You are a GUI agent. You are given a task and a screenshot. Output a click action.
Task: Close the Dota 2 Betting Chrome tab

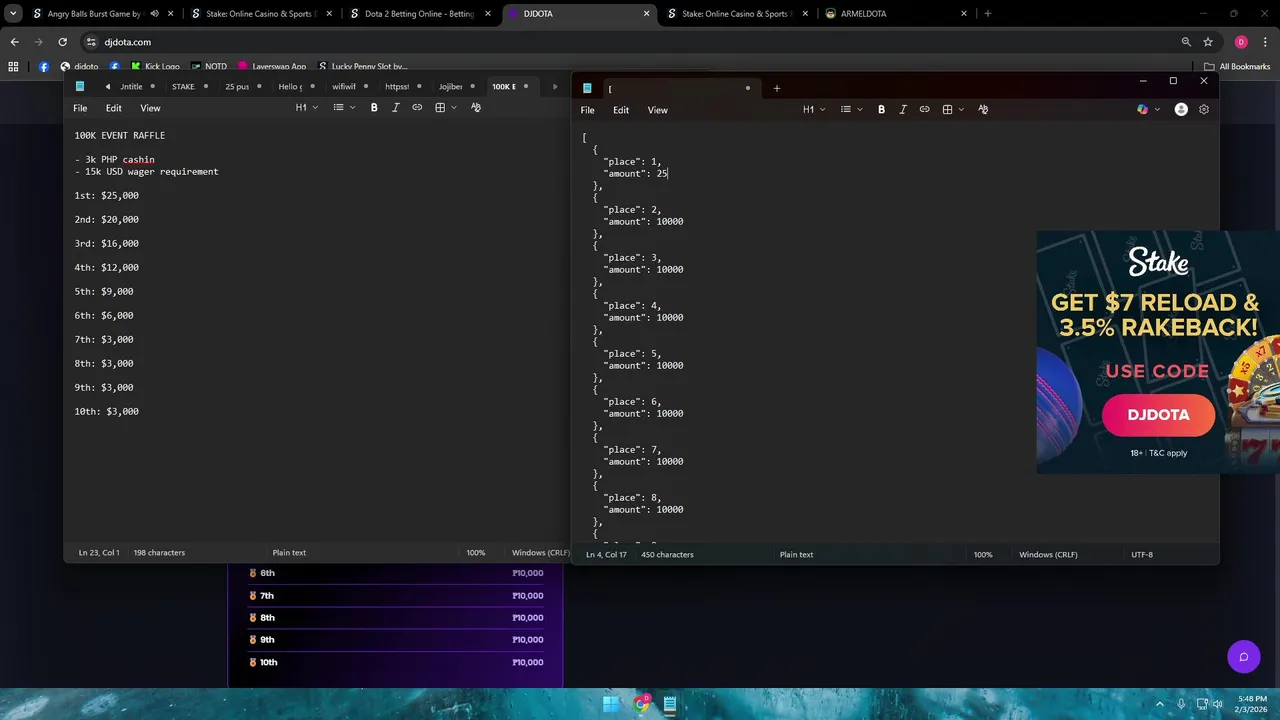pos(489,14)
